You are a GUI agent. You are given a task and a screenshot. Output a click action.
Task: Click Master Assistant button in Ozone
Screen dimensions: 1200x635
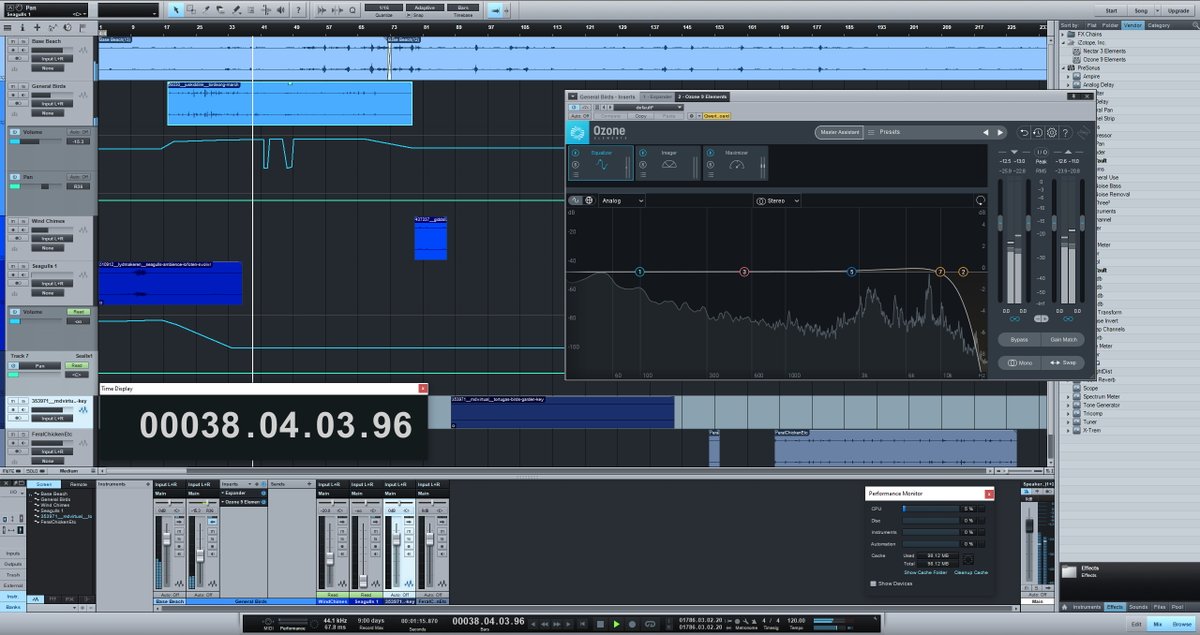coord(840,132)
